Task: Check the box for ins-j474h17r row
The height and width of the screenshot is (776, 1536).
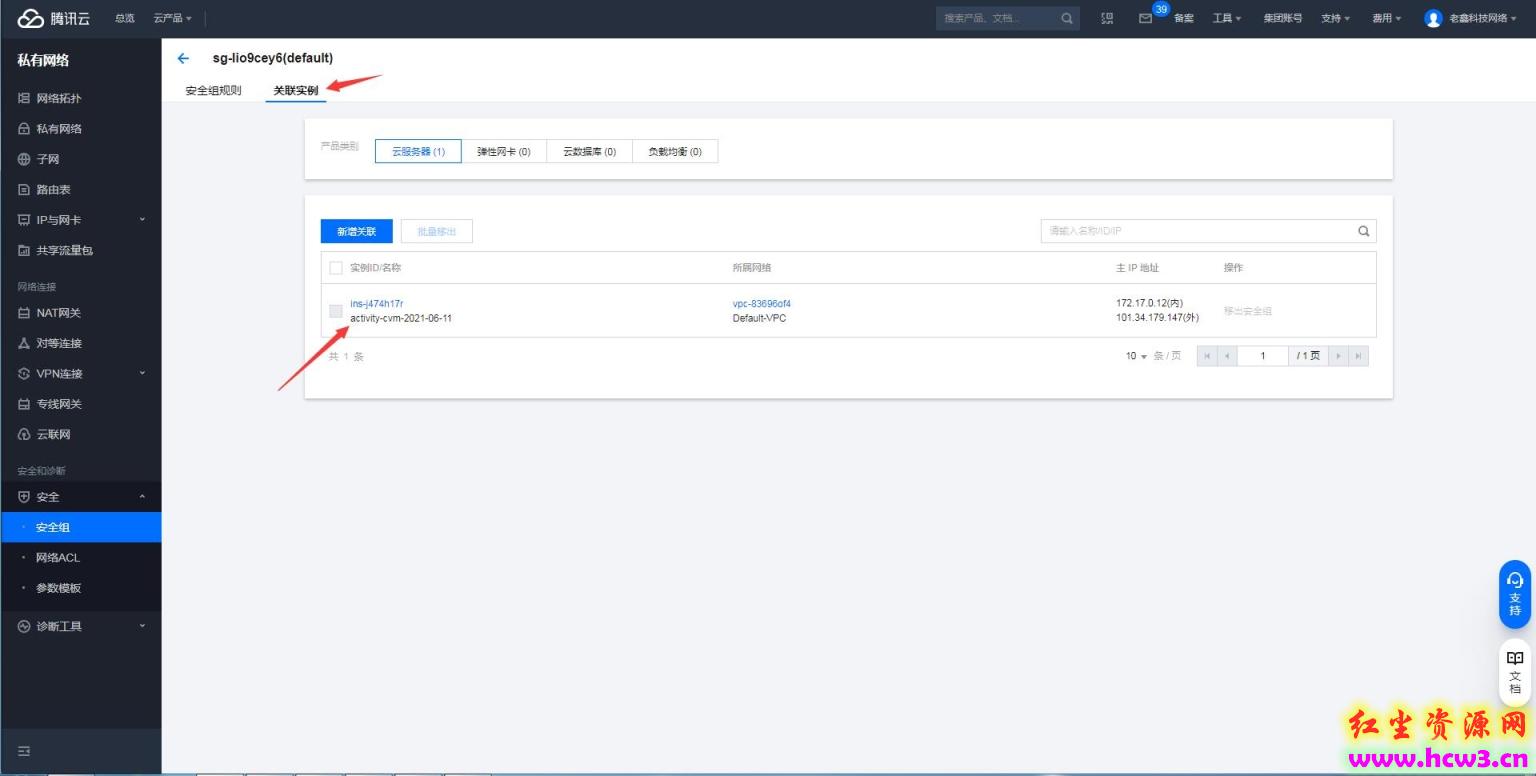Action: (336, 311)
